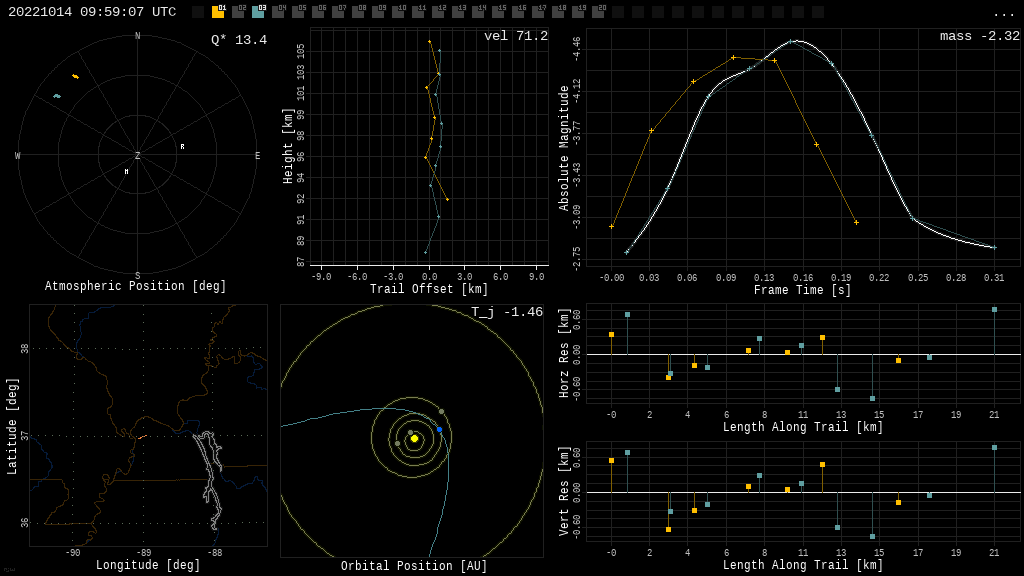Open the three-dots menu at top right
The image size is (1024, 576).
point(1003,13)
